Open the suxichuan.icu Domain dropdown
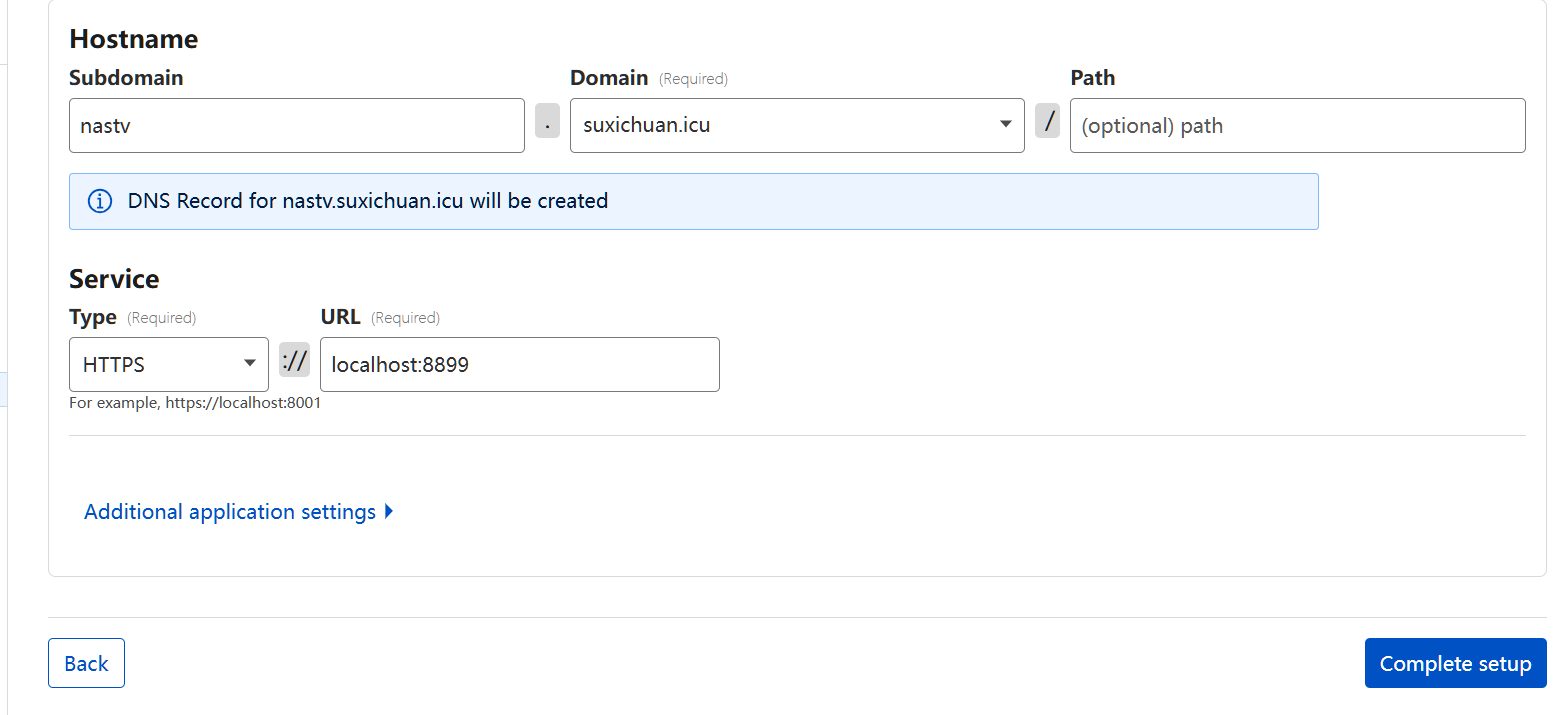1563x715 pixels. 797,125
